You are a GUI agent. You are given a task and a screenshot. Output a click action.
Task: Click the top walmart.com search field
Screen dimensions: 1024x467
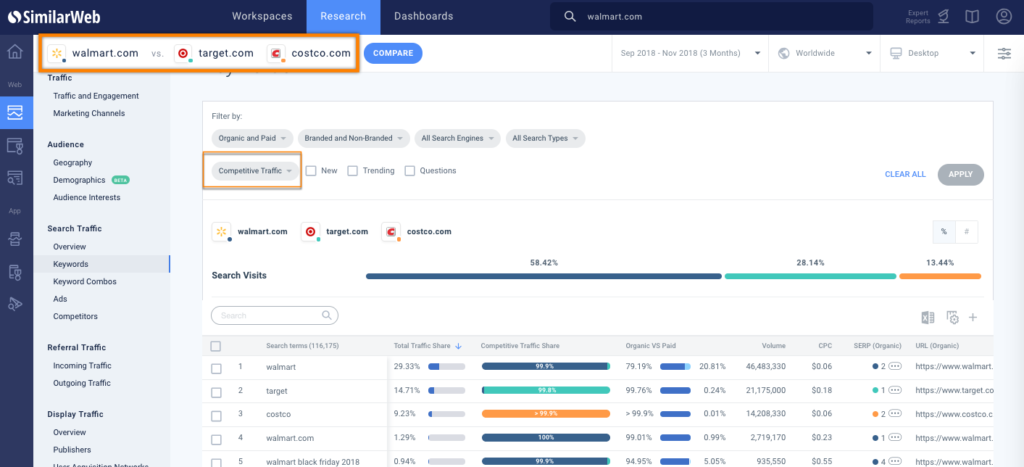(711, 17)
